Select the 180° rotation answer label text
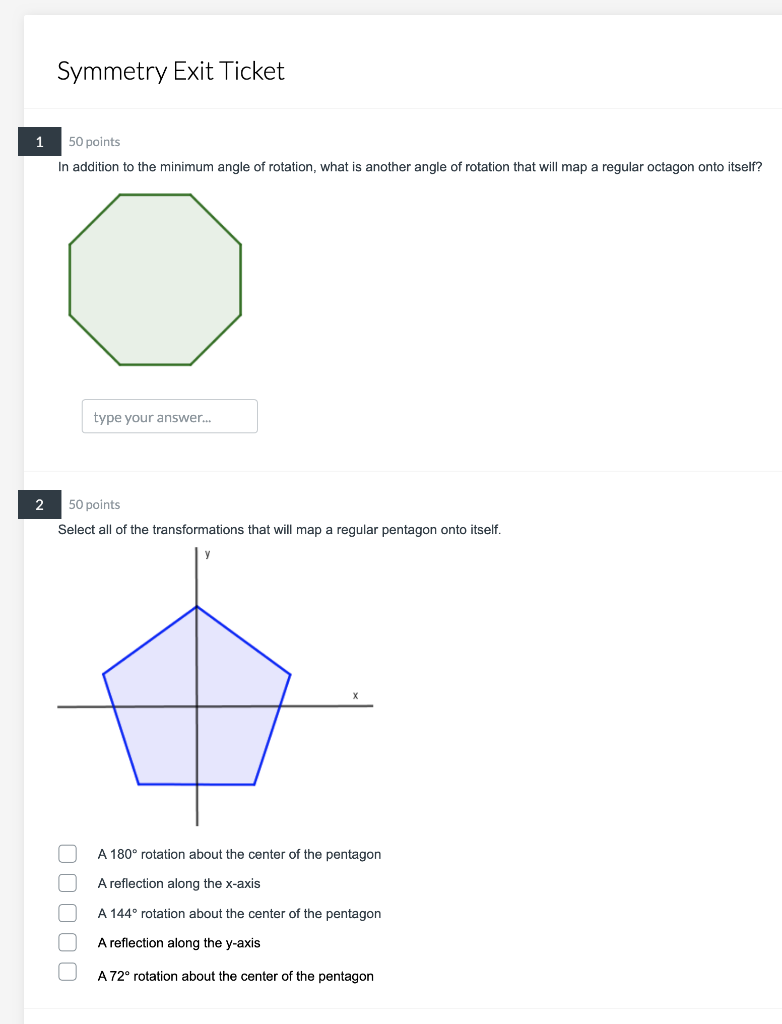Screen dimensions: 782x1024 238,854
